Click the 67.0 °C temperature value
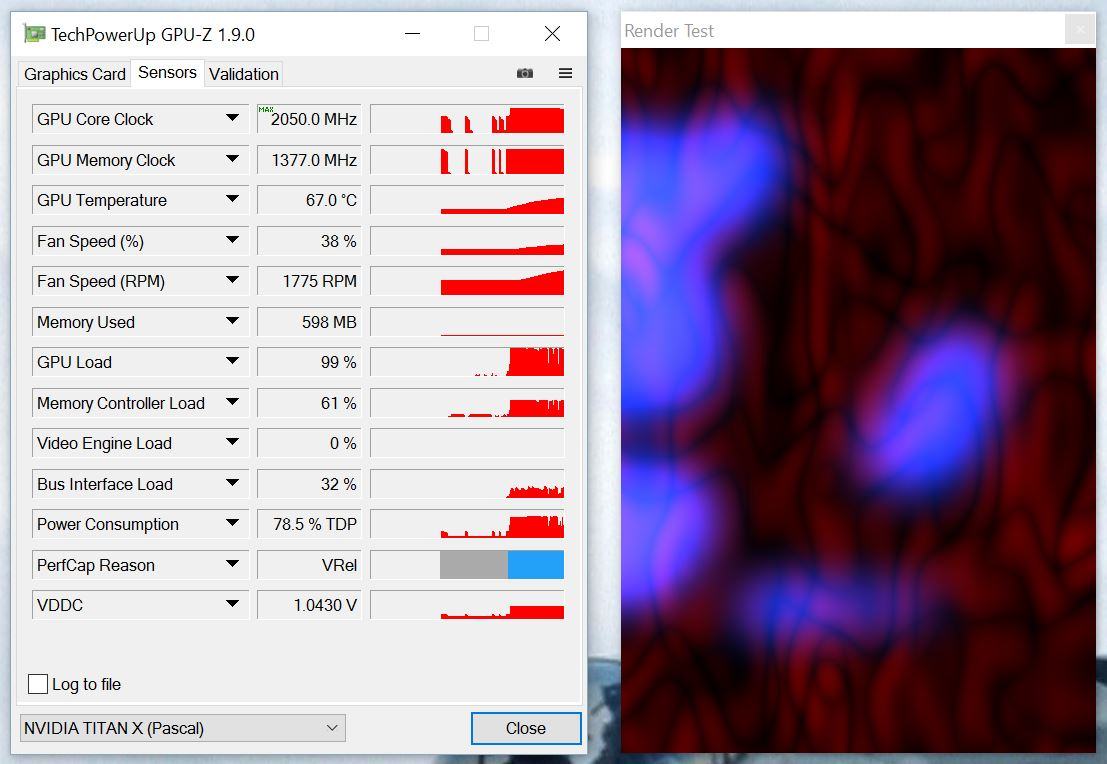 pos(309,200)
